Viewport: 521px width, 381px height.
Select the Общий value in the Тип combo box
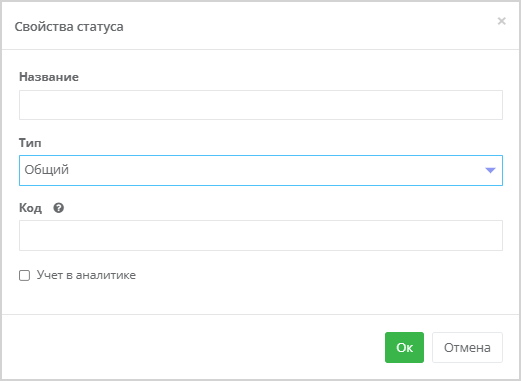pos(47,170)
